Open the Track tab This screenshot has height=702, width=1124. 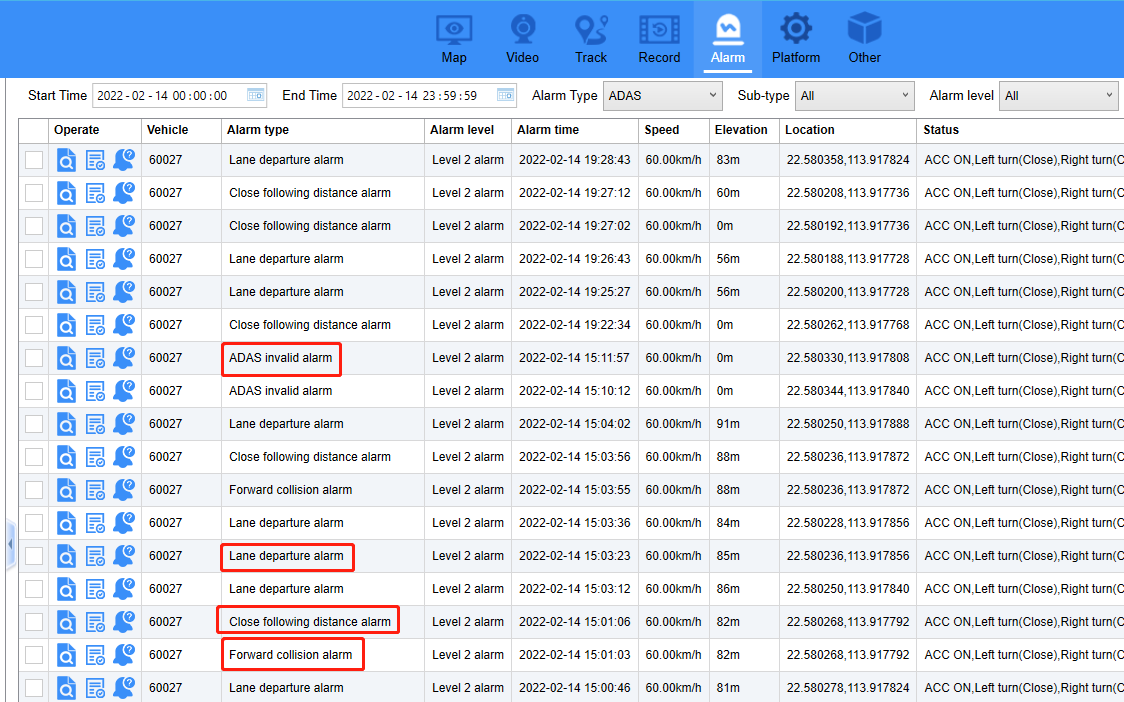591,39
